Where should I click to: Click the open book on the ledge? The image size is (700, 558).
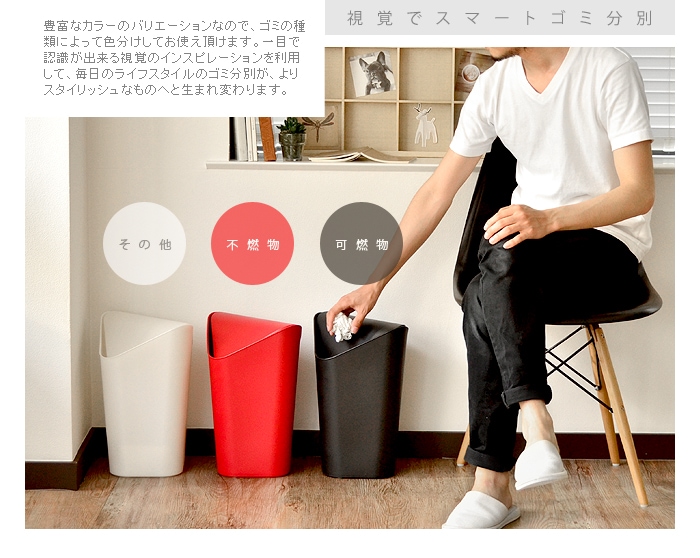click(x=362, y=156)
